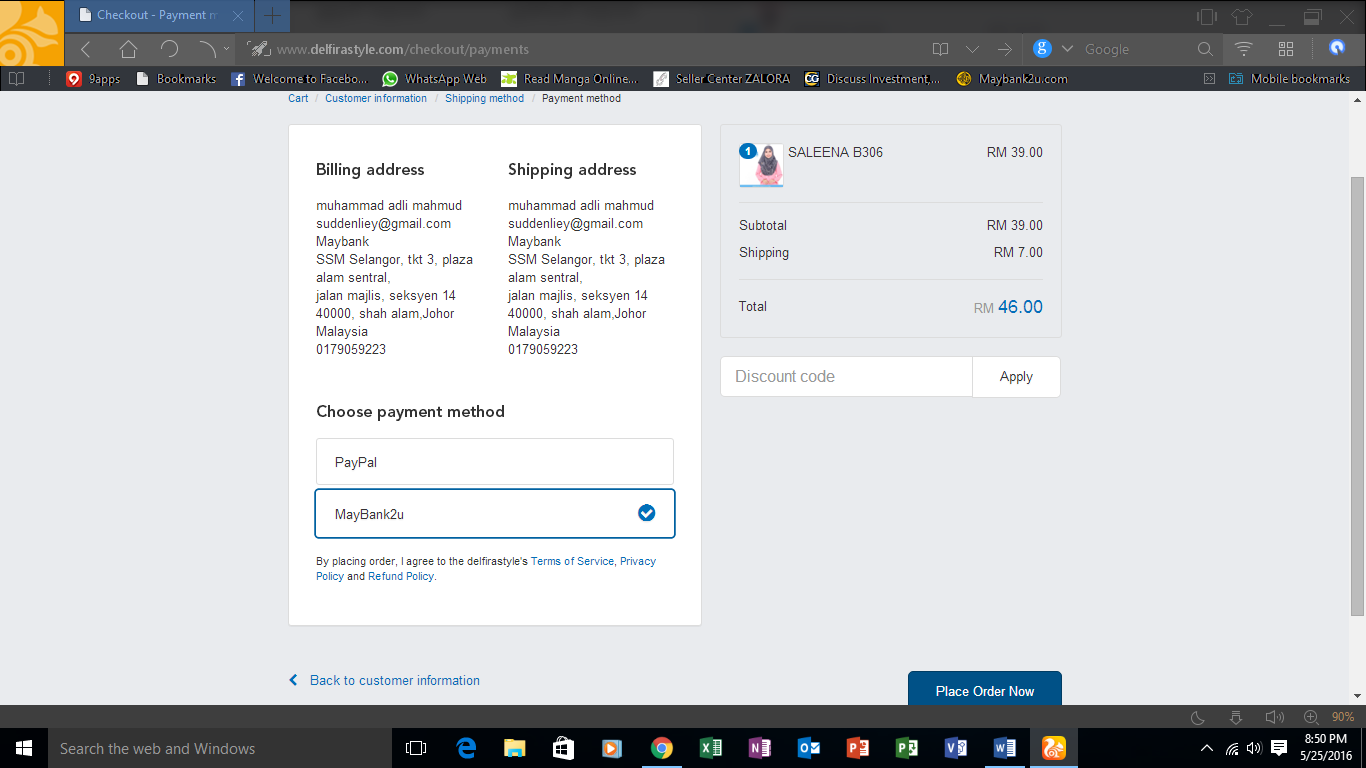Click the page vertical scrollbar
Viewport: 1366px width, 768px height.
(x=1357, y=396)
